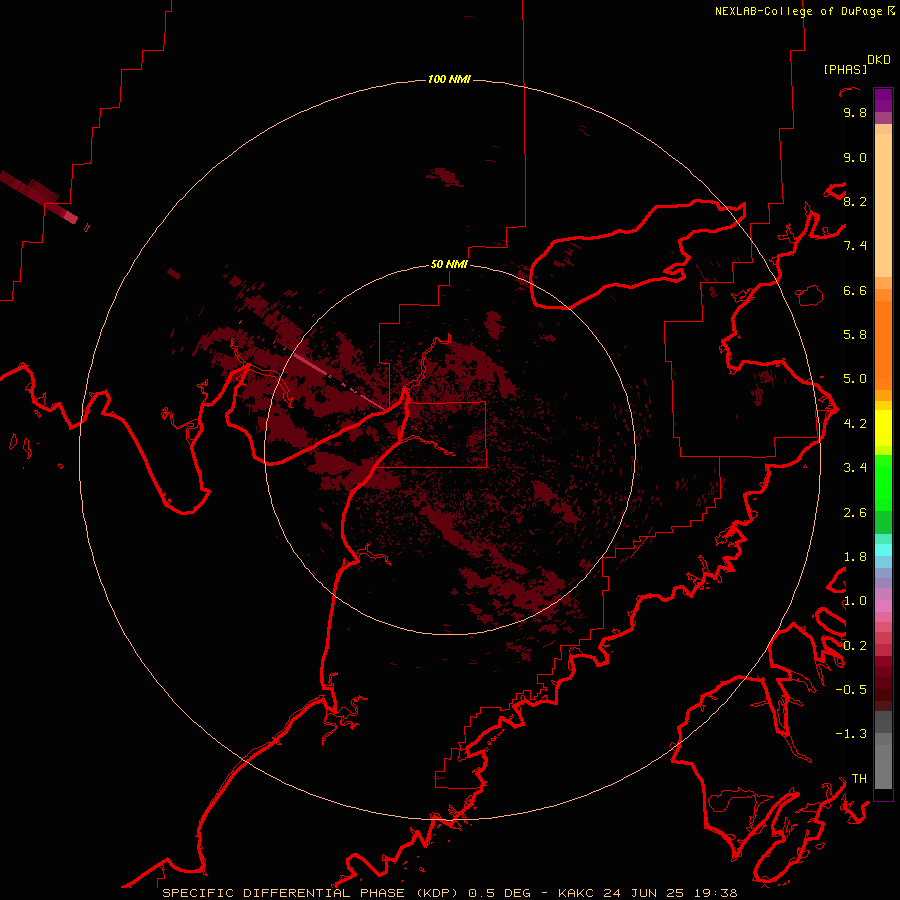Click the 9.8 value on the color scale
Image resolution: width=900 pixels, height=900 pixels.
pyautogui.click(x=855, y=112)
